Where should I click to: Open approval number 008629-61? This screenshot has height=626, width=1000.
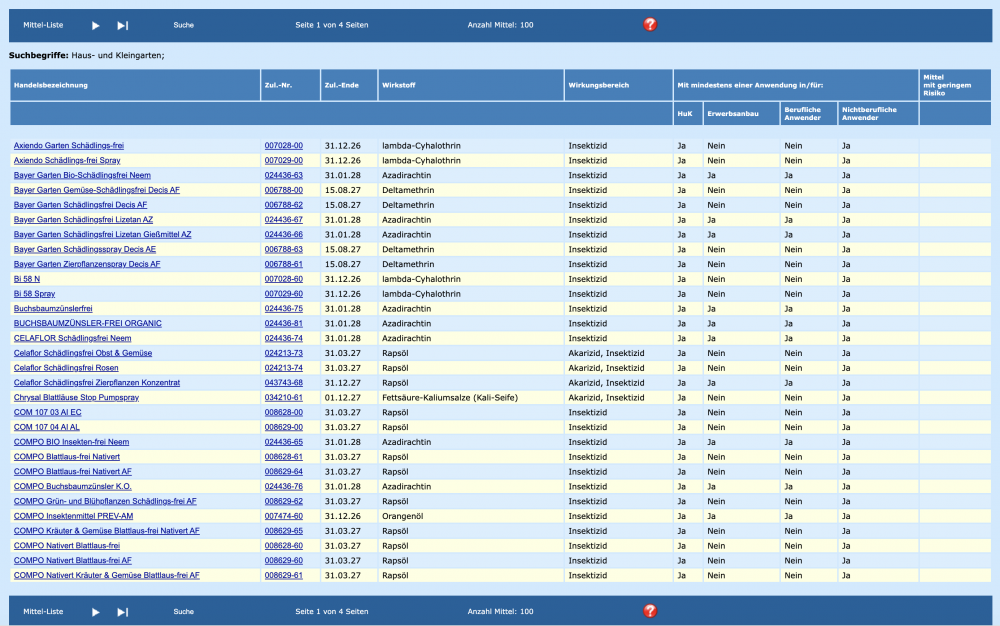(x=284, y=576)
